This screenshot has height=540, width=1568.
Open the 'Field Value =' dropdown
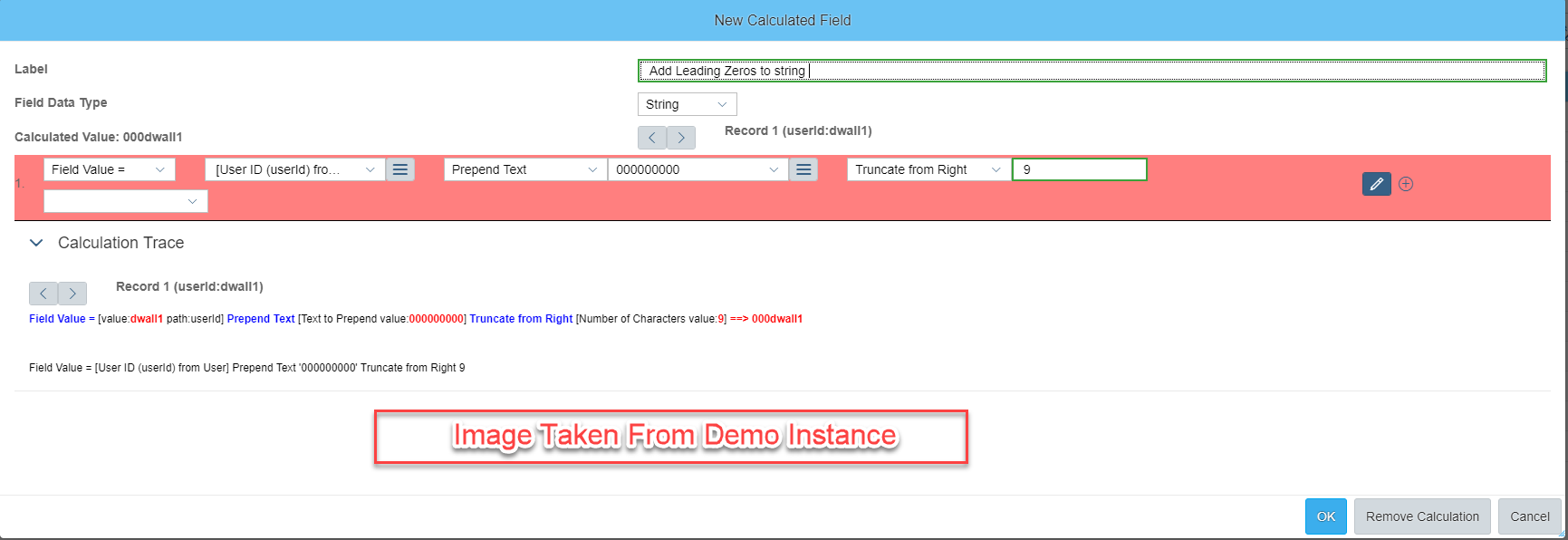(x=110, y=169)
